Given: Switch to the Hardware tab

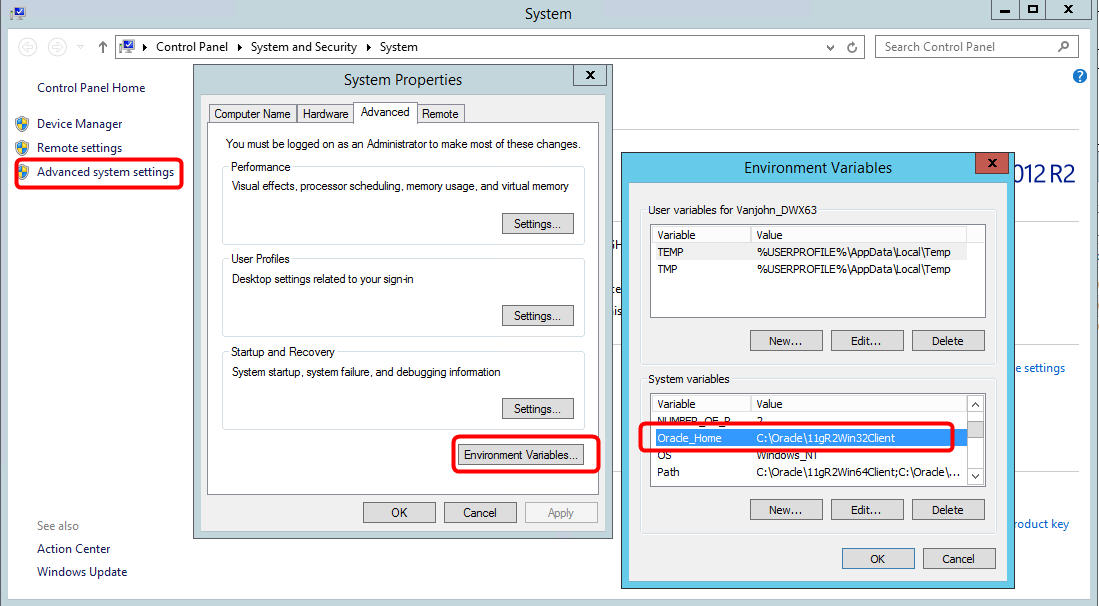Looking at the screenshot, I should click(x=325, y=113).
